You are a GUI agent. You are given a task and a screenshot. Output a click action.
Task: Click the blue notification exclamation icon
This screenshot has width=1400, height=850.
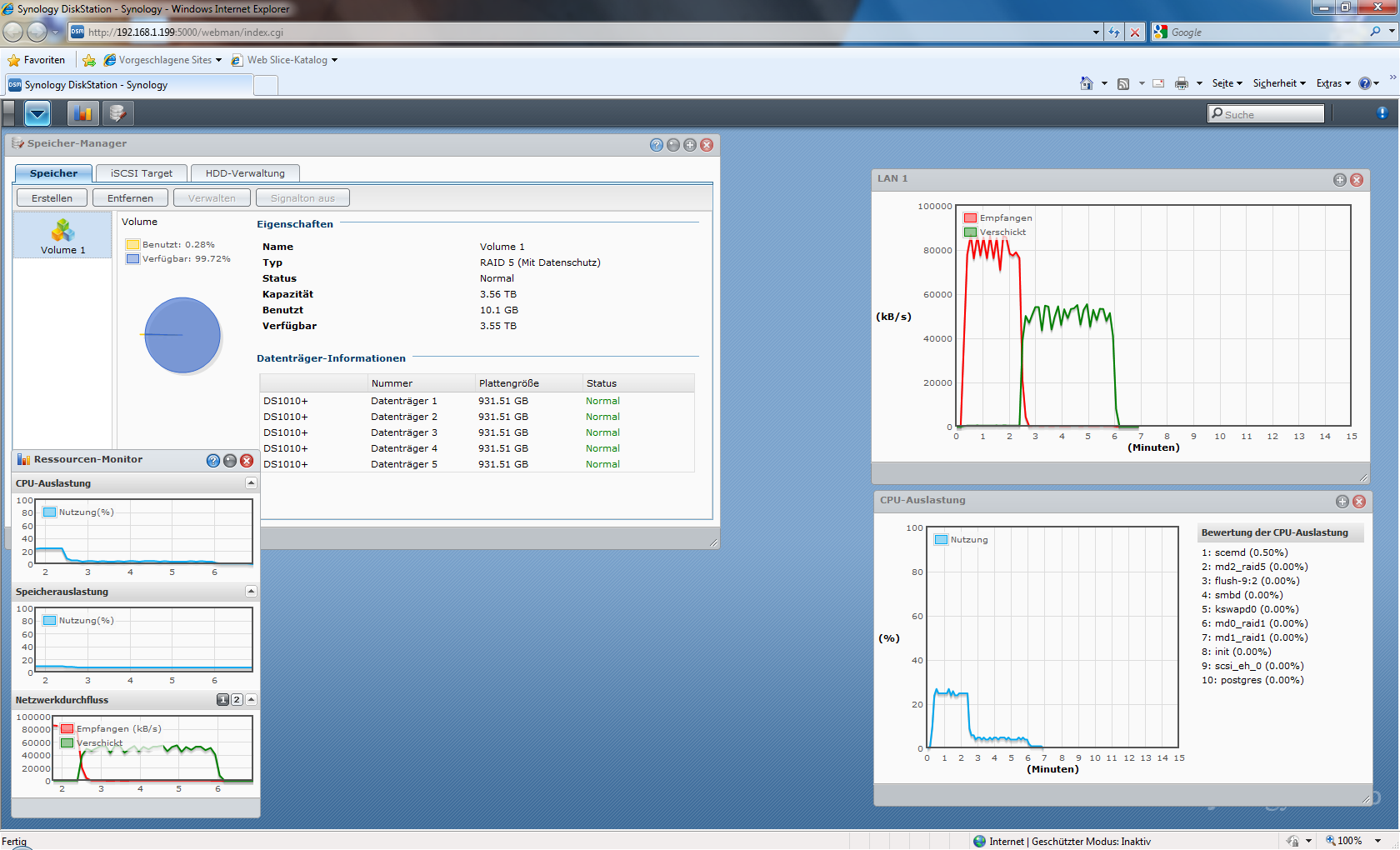1382,113
